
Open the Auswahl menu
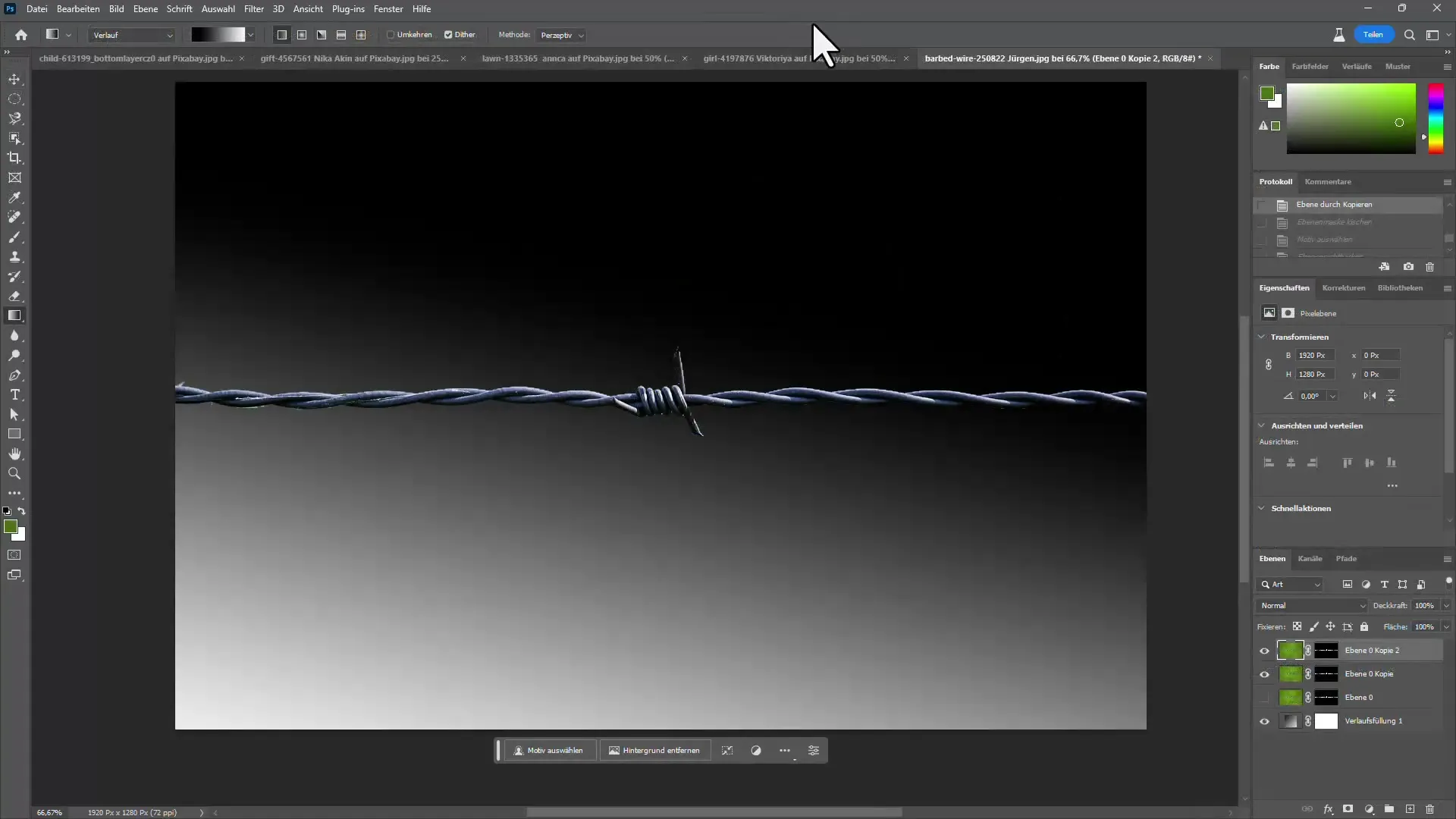tap(218, 9)
